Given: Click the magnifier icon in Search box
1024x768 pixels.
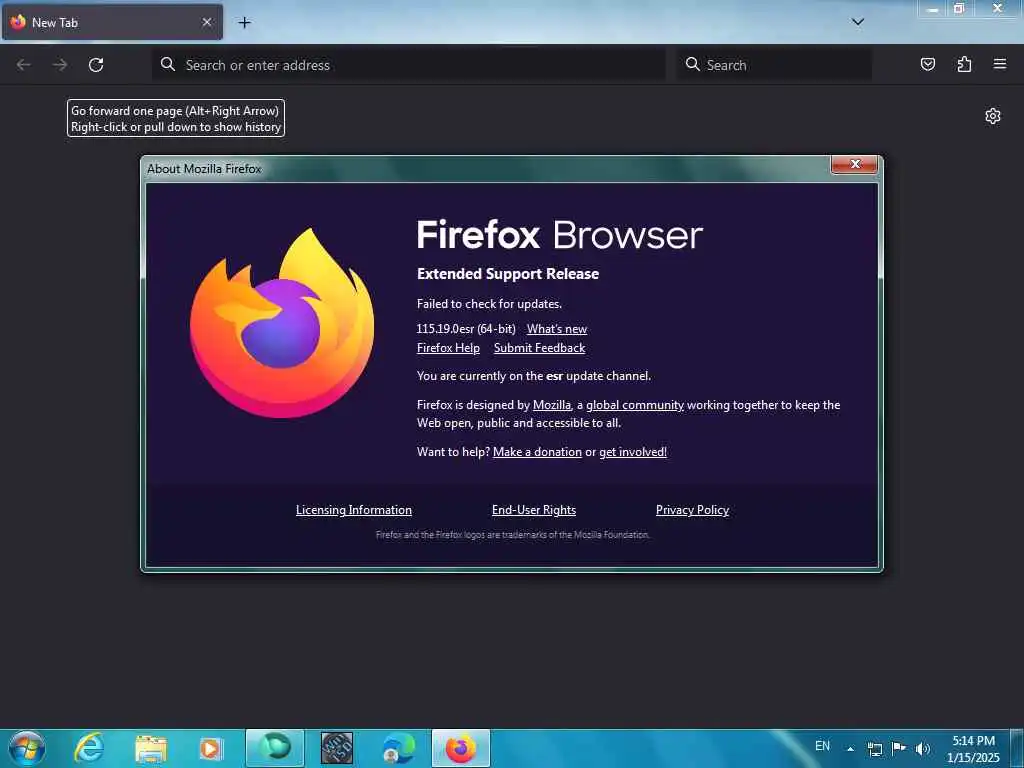Looking at the screenshot, I should pos(692,64).
